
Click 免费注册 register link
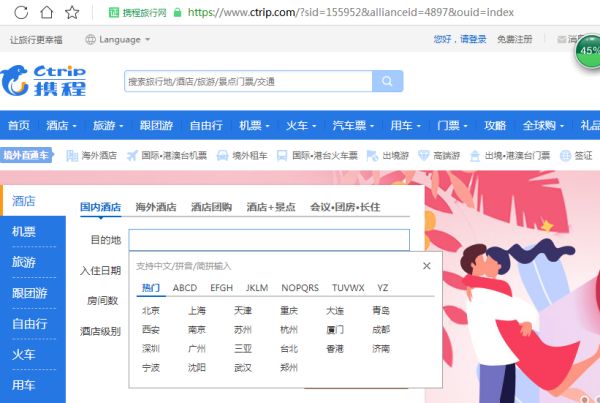coord(514,40)
